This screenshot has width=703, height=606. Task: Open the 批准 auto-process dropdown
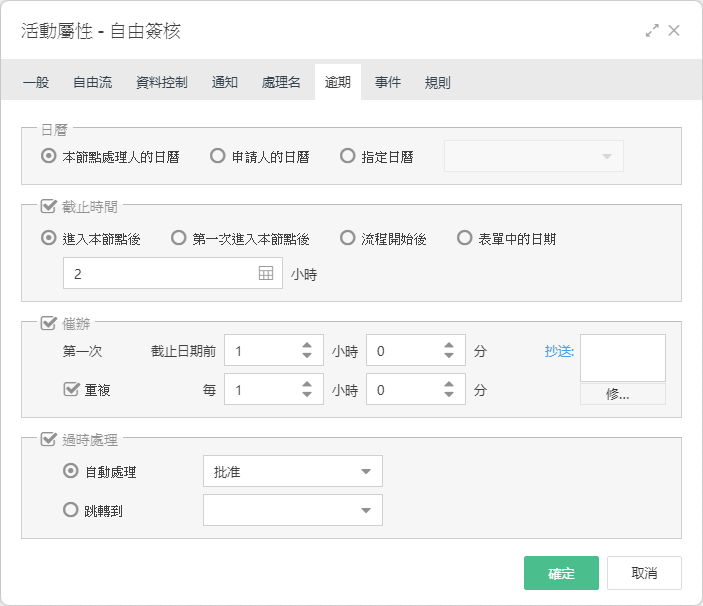(x=293, y=471)
